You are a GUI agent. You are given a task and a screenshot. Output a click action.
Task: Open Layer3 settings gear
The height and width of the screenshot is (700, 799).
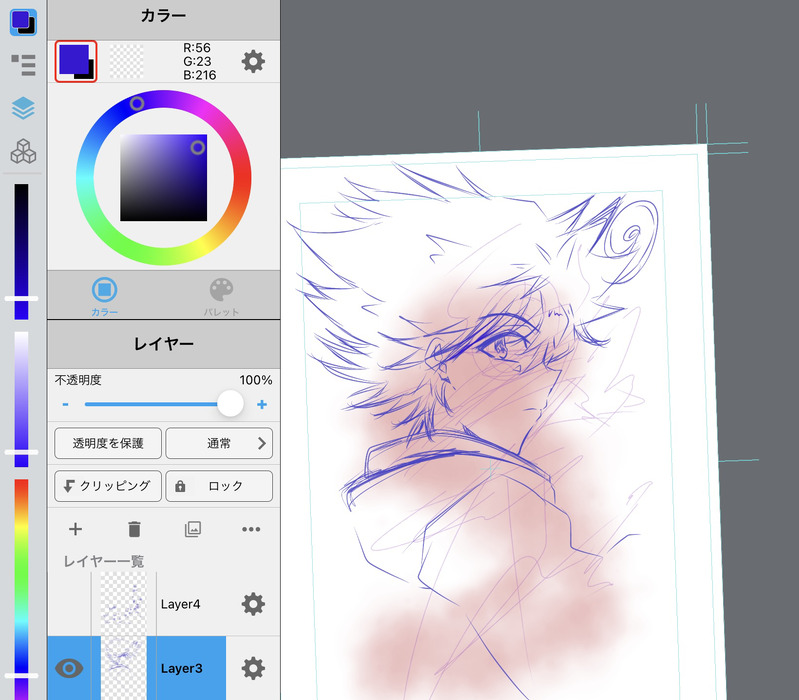[253, 668]
